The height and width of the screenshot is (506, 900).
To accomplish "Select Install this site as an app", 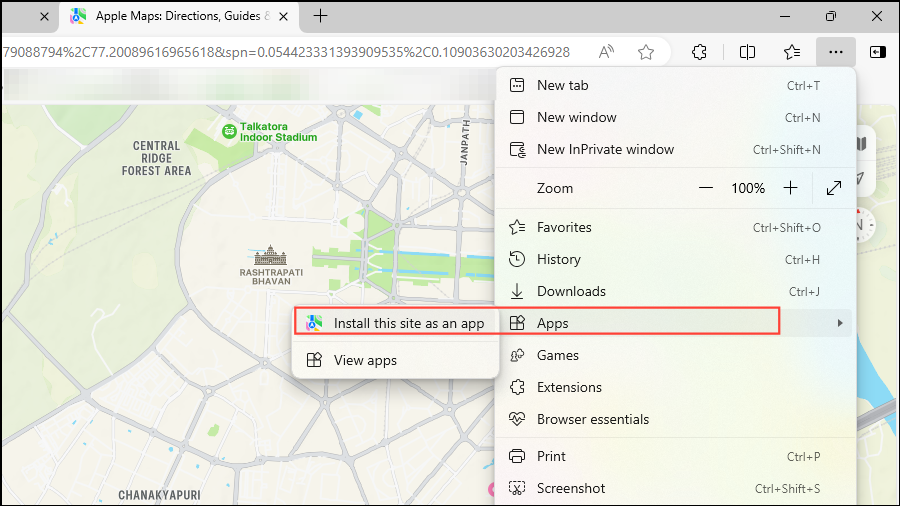I will click(395, 324).
